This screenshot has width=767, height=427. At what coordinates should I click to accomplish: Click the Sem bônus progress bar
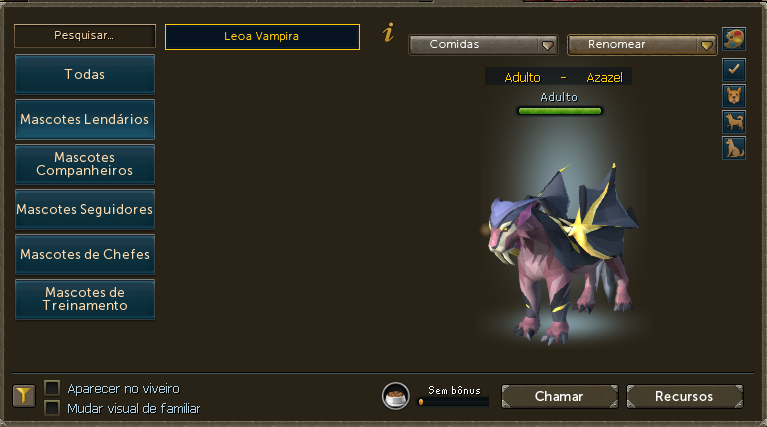click(453, 402)
